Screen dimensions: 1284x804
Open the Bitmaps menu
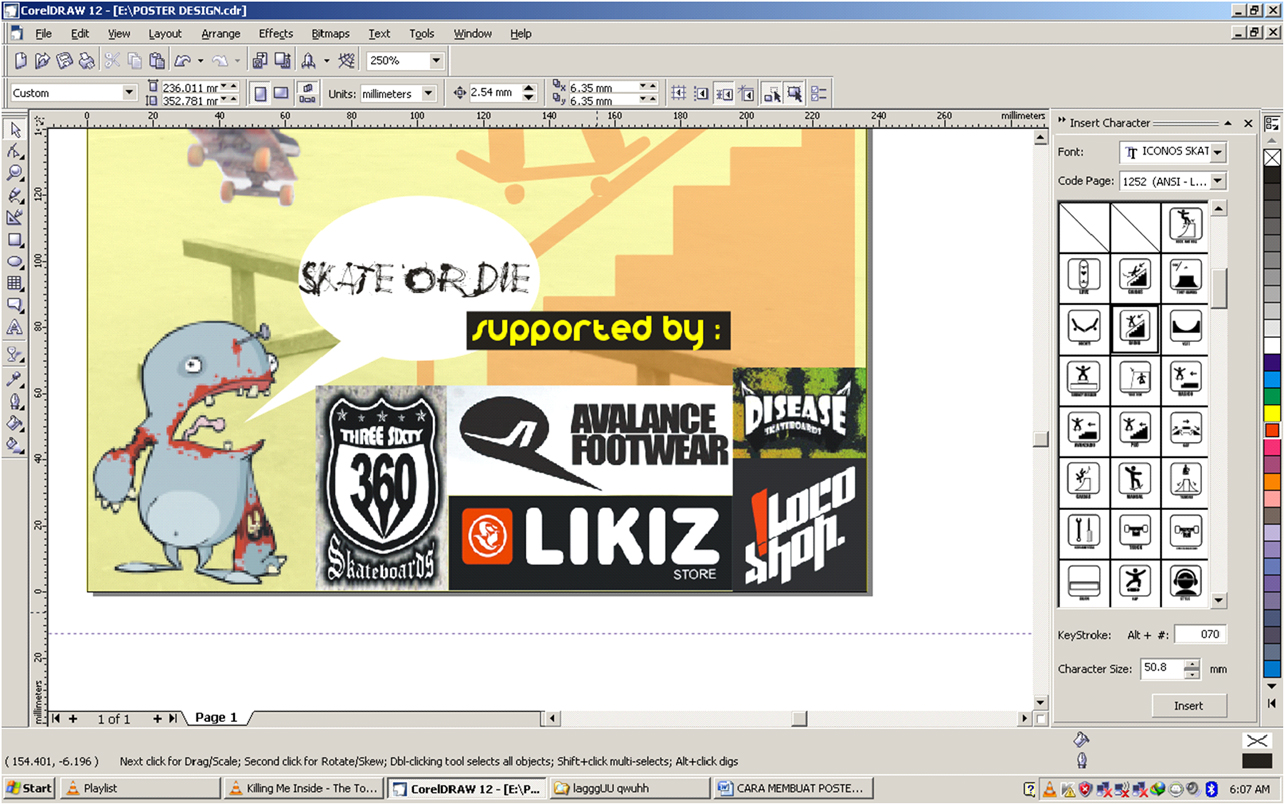pyautogui.click(x=331, y=33)
